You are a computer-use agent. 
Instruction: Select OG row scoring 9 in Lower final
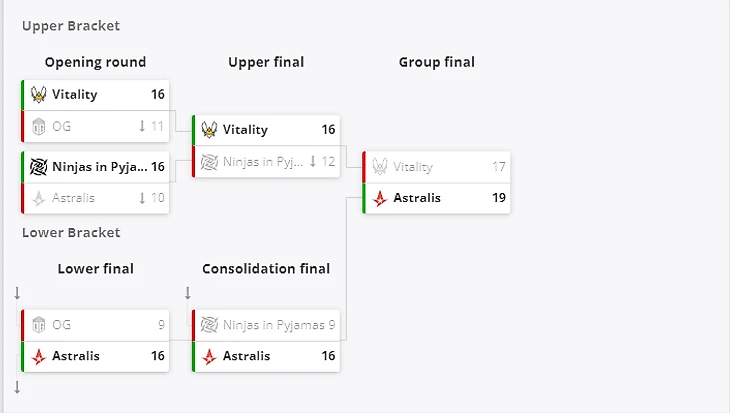click(x=95, y=325)
